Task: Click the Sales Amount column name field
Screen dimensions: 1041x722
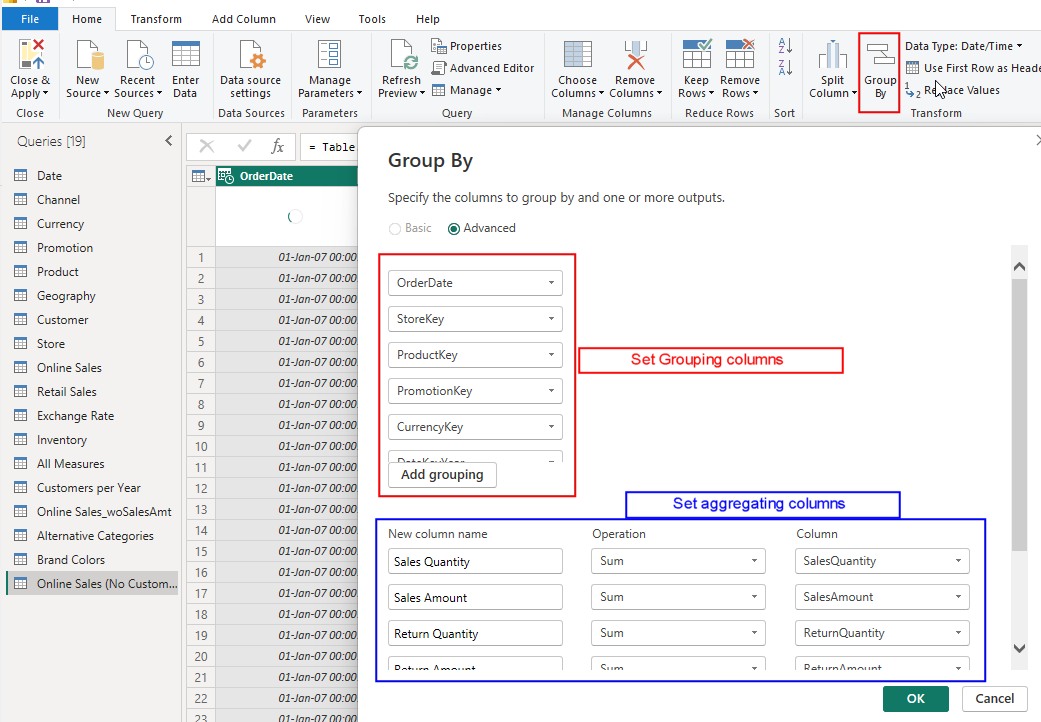Action: point(475,597)
